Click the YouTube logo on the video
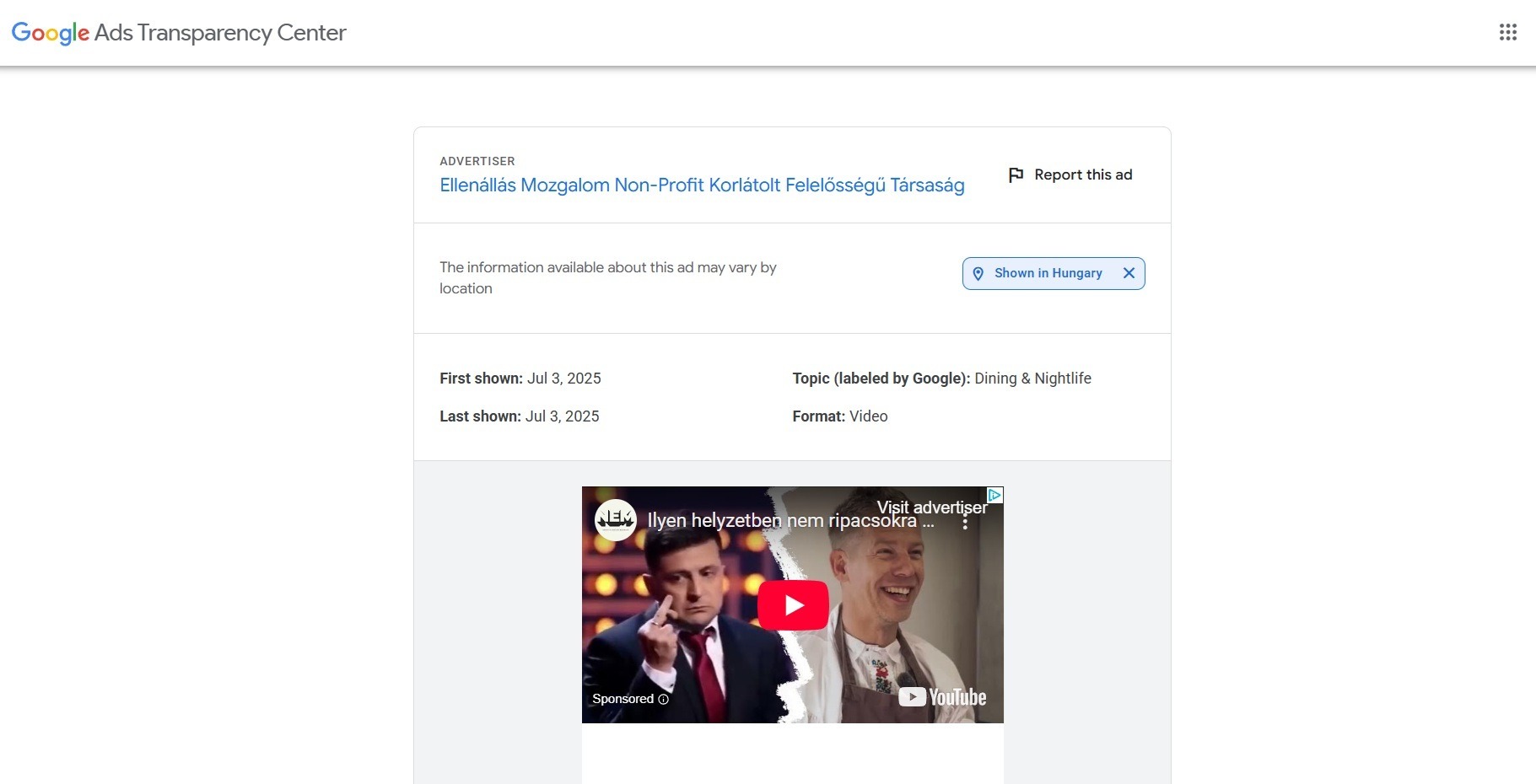The width and height of the screenshot is (1536, 784). (942, 697)
